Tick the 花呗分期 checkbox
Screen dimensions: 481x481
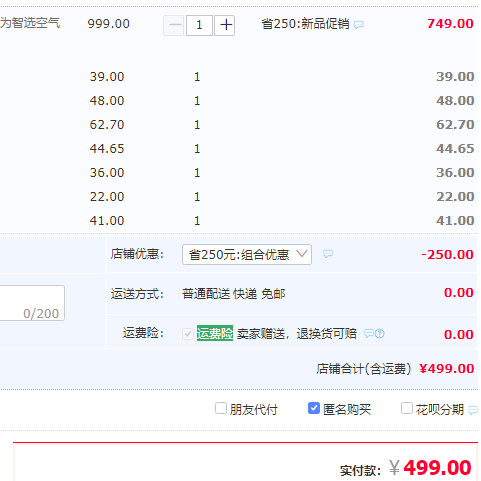coord(407,408)
